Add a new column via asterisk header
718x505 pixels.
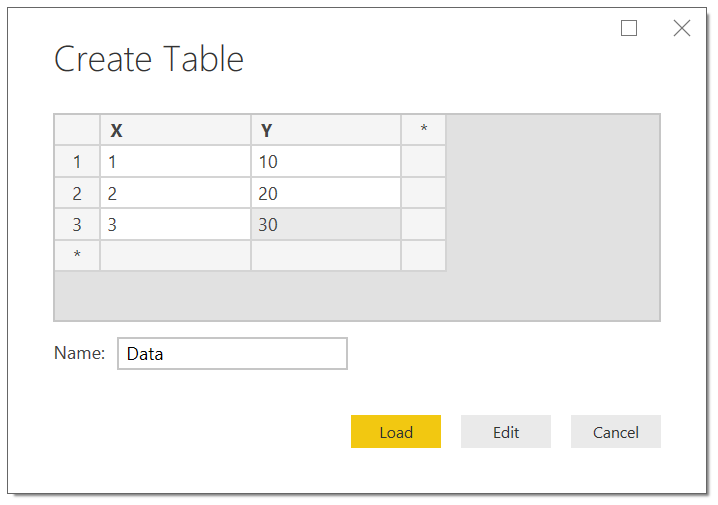coord(424,130)
